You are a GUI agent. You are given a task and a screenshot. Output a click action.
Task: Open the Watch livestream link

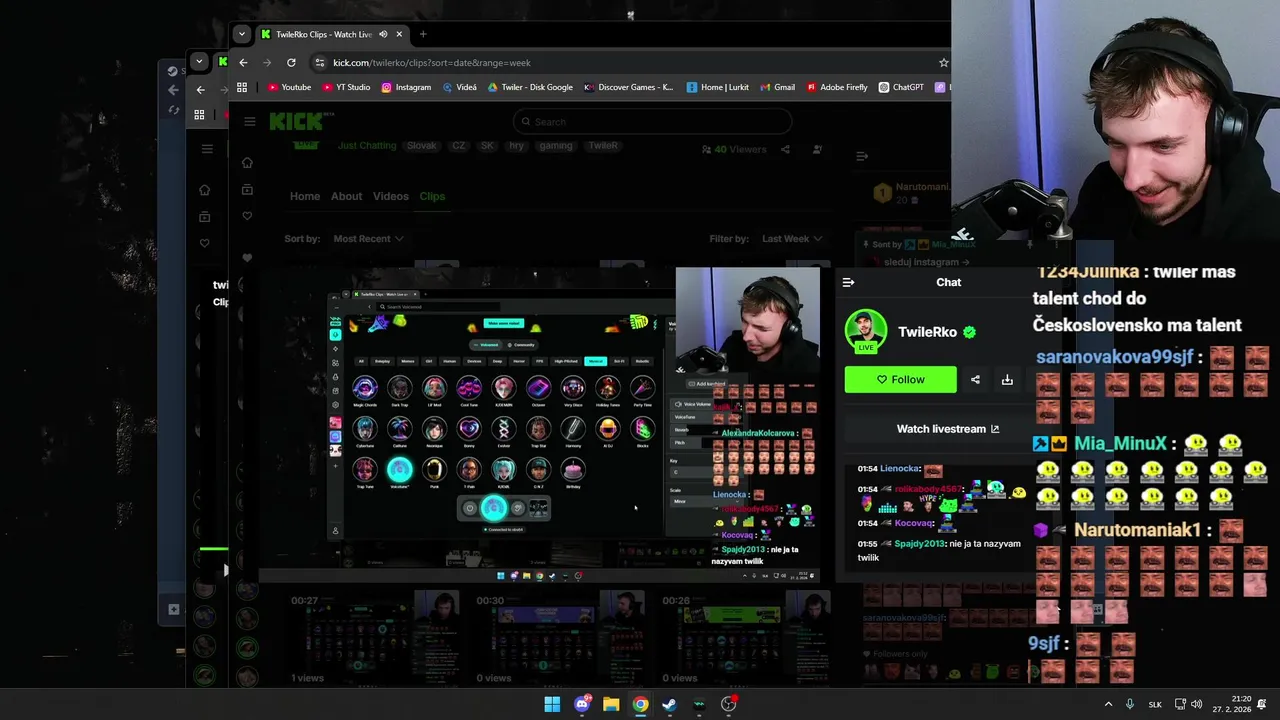(947, 429)
